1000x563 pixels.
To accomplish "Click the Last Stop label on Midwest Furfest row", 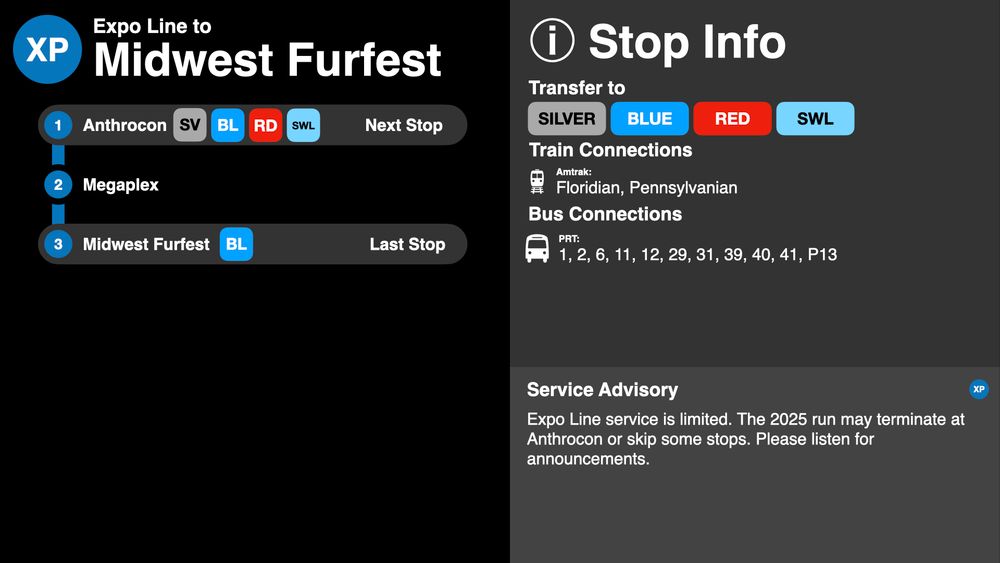I will 408,244.
